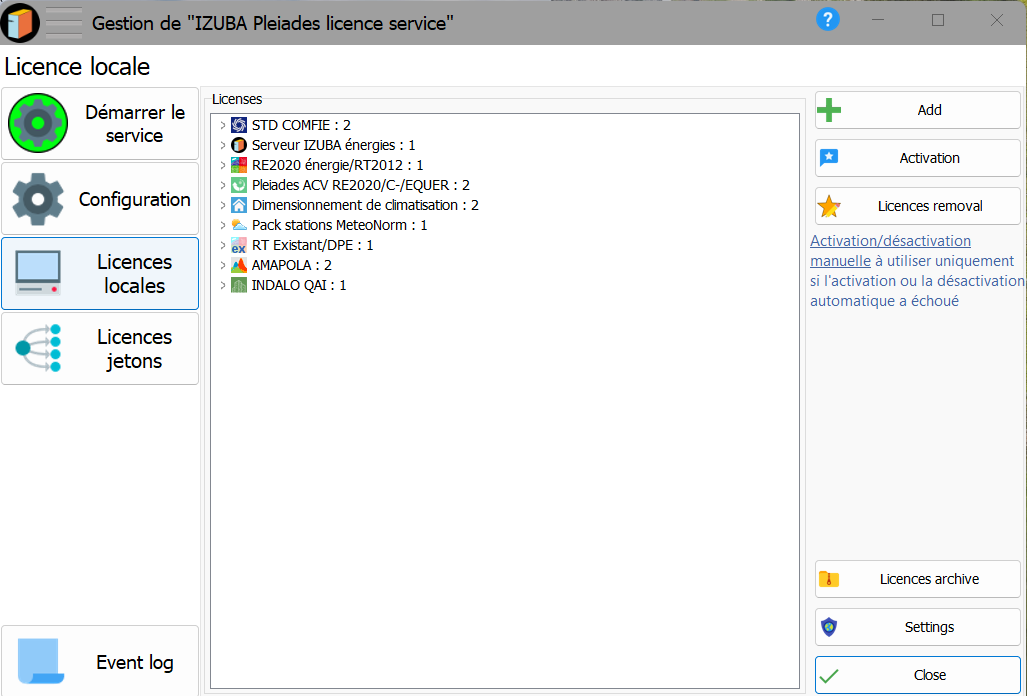This screenshot has width=1027, height=696.
Task: Click the STD COMFIE spiral icon
Action: pyautogui.click(x=239, y=125)
